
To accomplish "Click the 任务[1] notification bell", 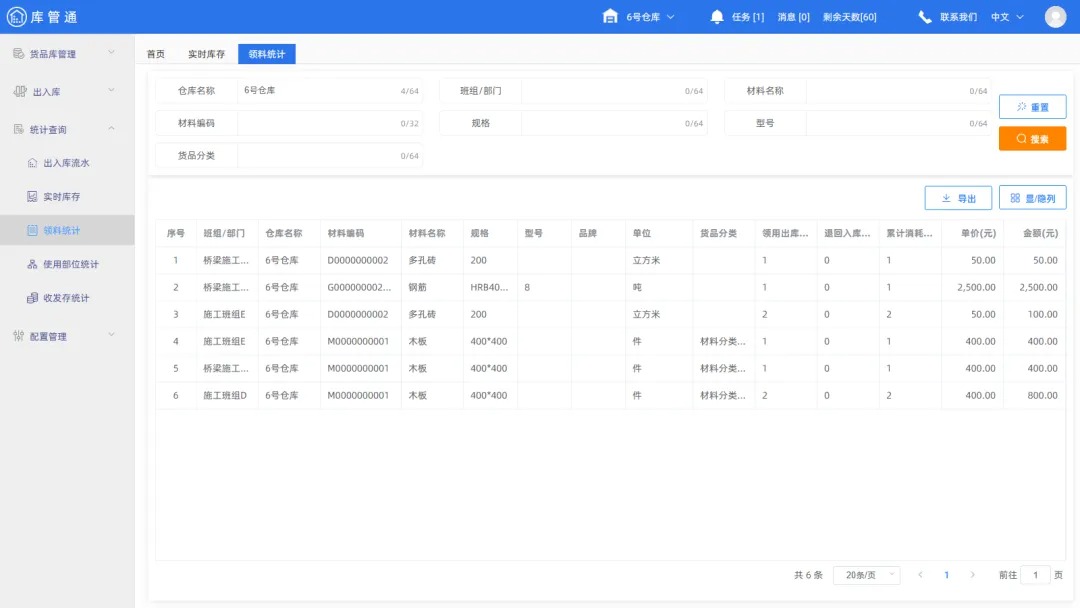I will coord(738,16).
